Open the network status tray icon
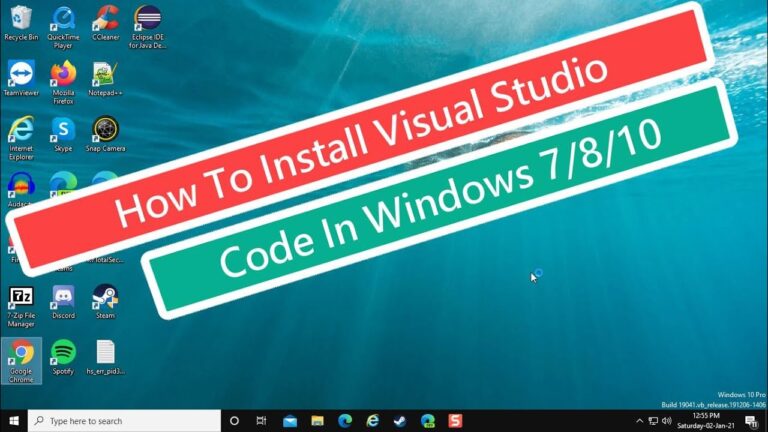The height and width of the screenshot is (432, 768). (653, 421)
